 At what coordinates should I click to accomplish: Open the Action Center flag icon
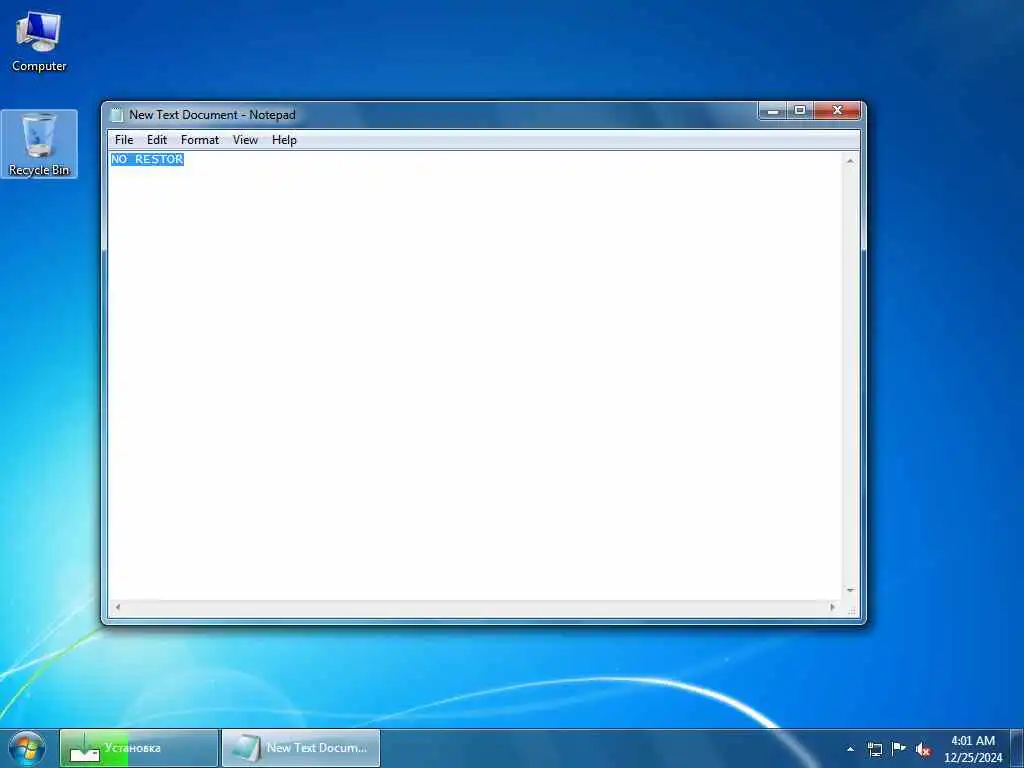[x=899, y=749]
